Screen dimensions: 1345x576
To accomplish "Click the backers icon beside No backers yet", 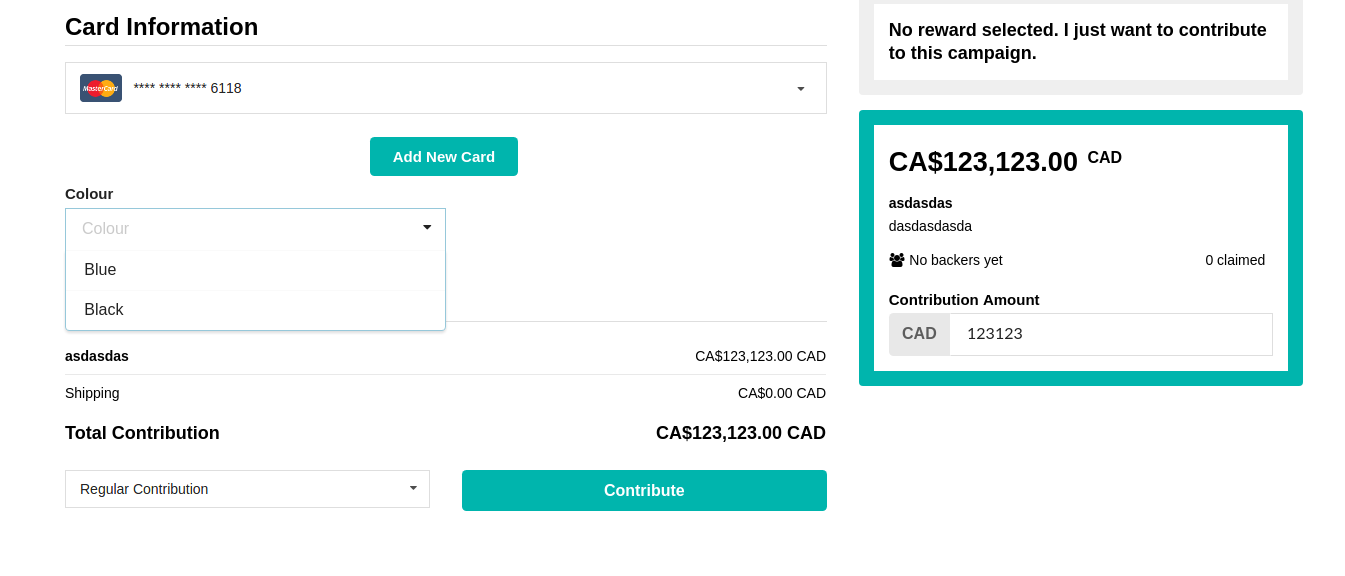I will click(895, 259).
